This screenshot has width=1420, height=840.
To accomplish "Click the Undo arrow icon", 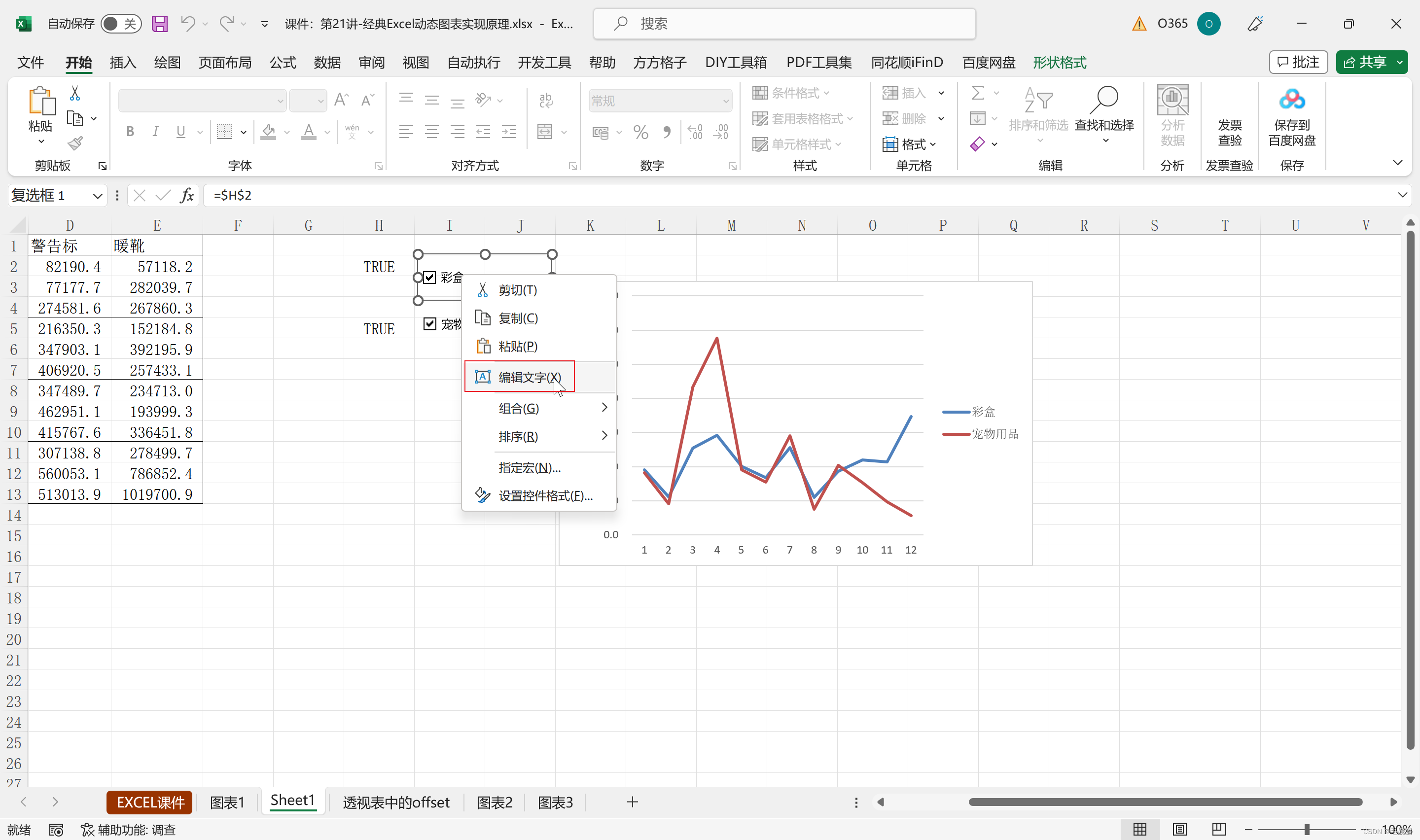I will (188, 24).
